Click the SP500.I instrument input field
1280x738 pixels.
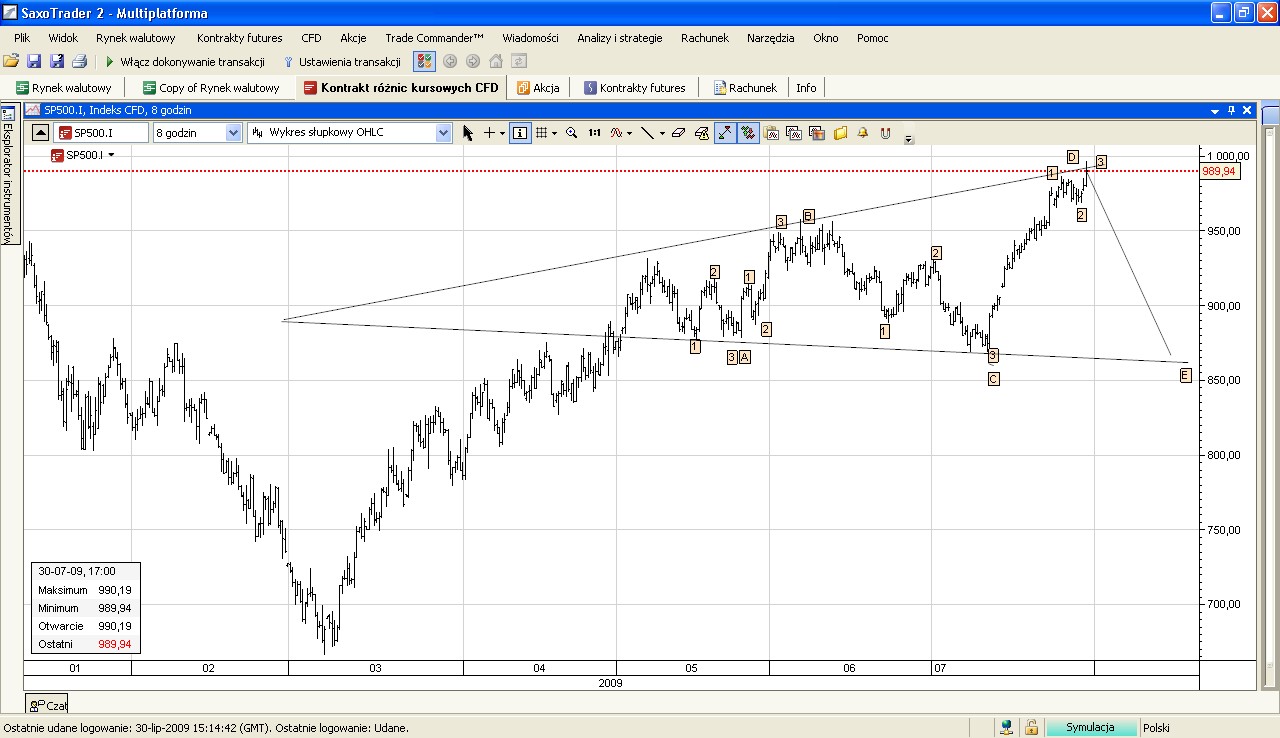(x=102, y=133)
